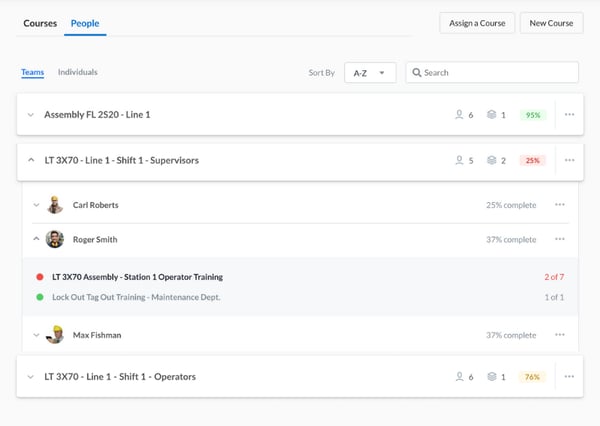
Task: Click Roger Smith's profile avatar
Action: (x=55, y=240)
